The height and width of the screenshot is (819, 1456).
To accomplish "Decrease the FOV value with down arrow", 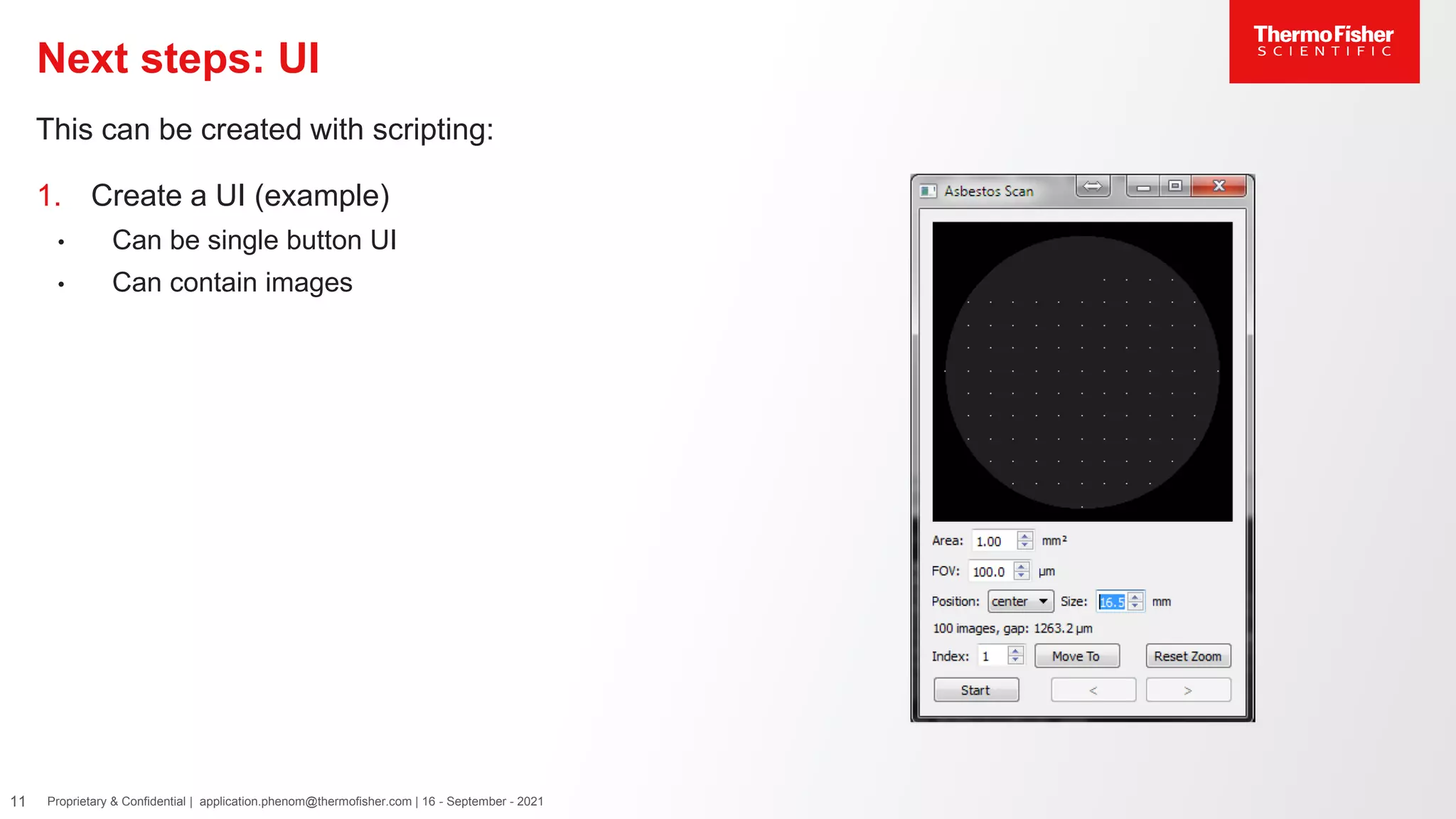I will (x=1022, y=575).
